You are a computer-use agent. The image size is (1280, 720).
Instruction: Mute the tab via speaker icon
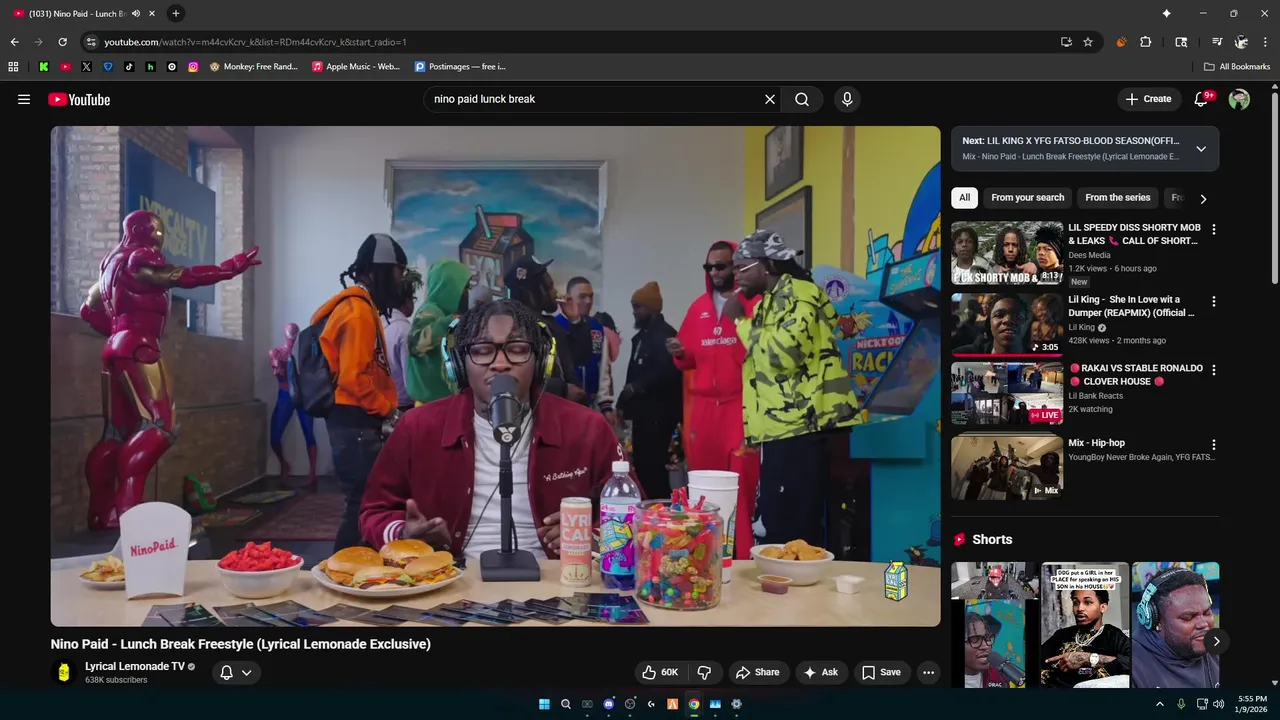tap(136, 13)
